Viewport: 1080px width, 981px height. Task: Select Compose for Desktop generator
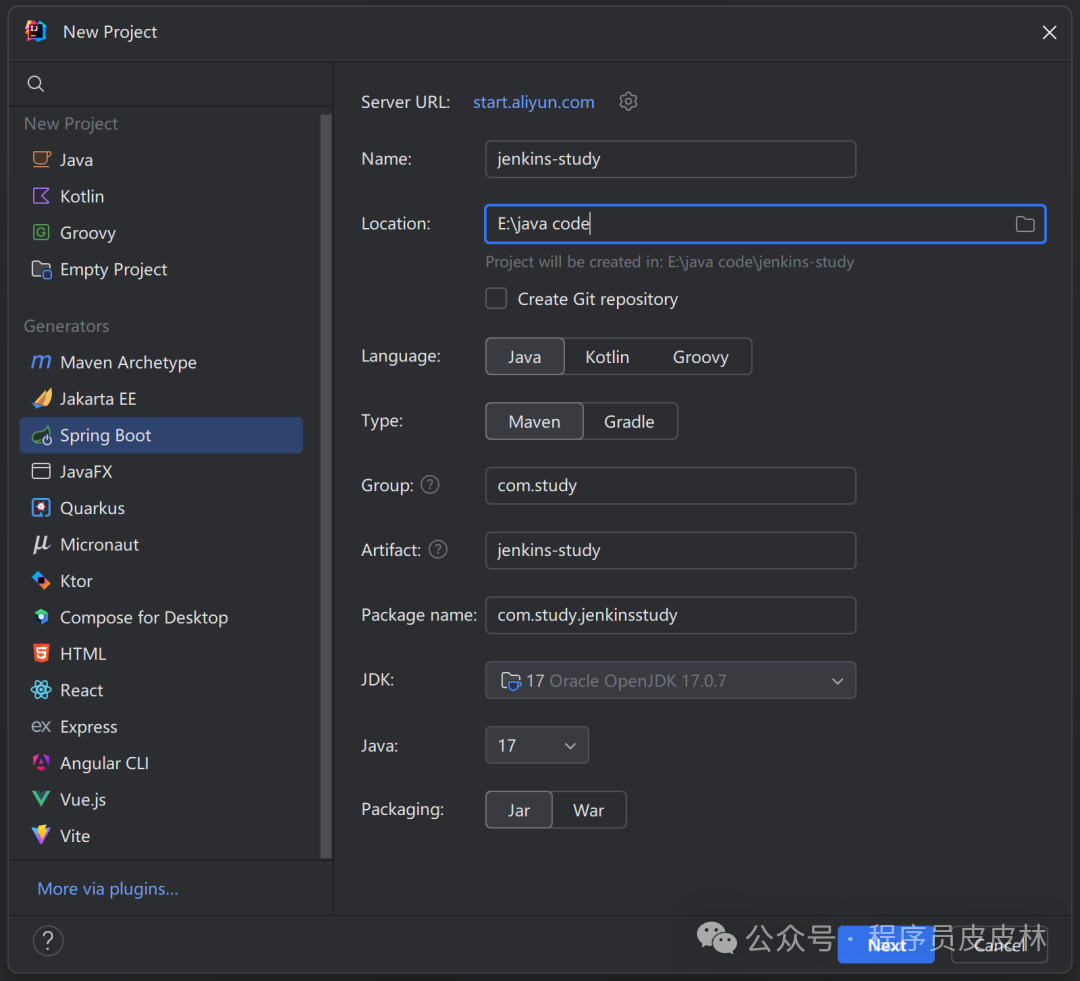pyautogui.click(x=161, y=617)
